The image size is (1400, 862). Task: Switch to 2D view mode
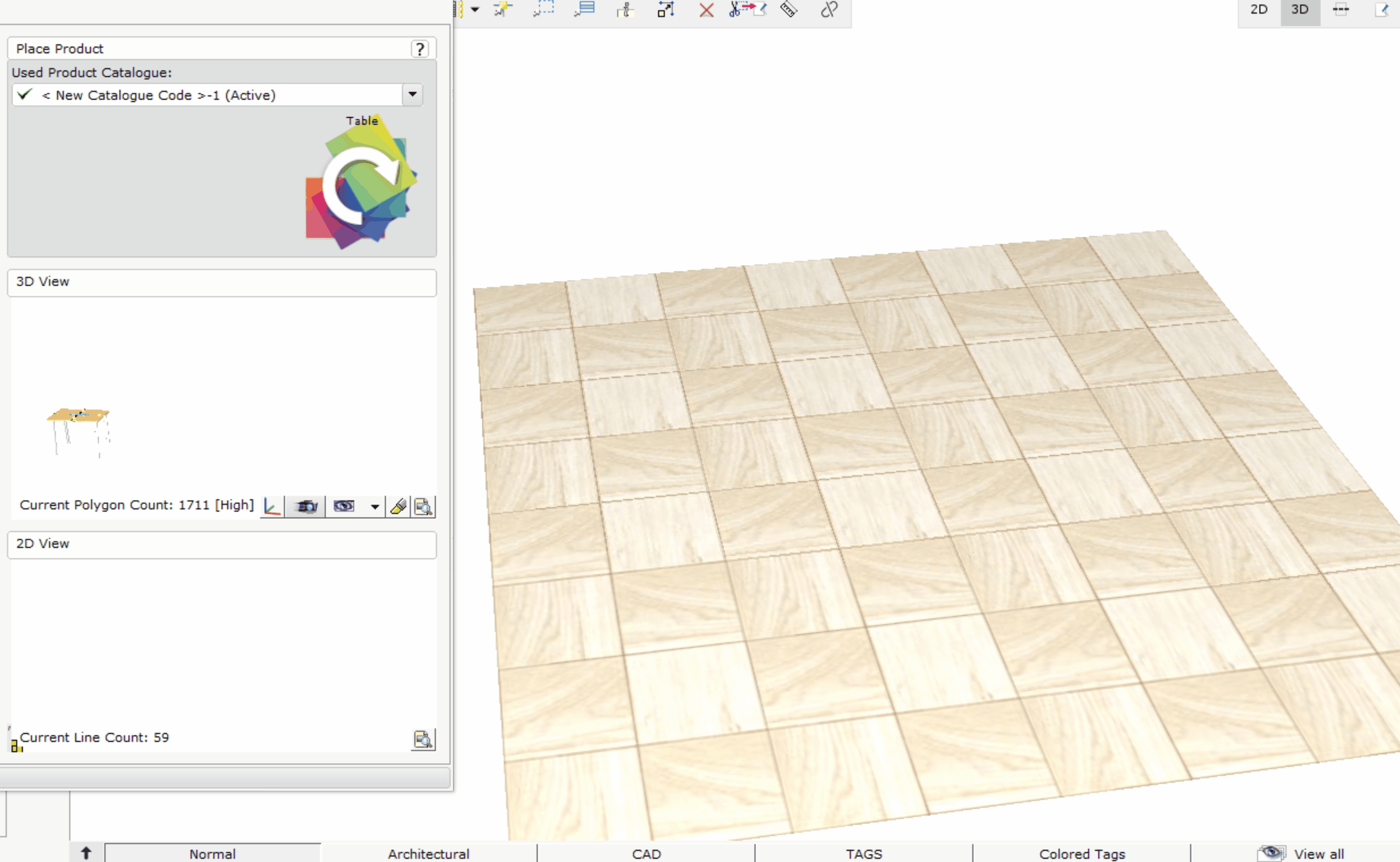1259,9
